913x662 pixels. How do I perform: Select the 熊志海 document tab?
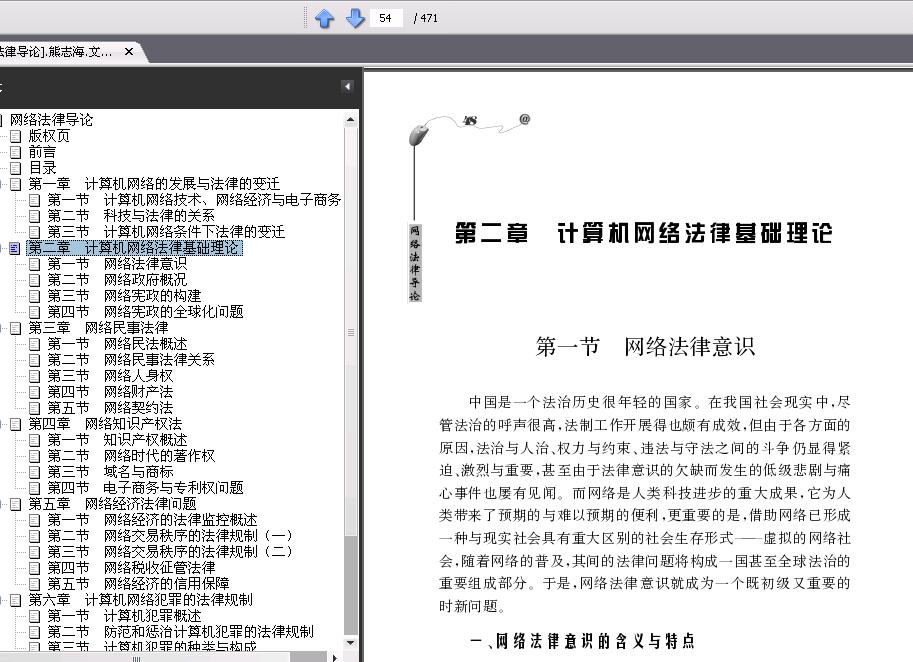(56, 52)
